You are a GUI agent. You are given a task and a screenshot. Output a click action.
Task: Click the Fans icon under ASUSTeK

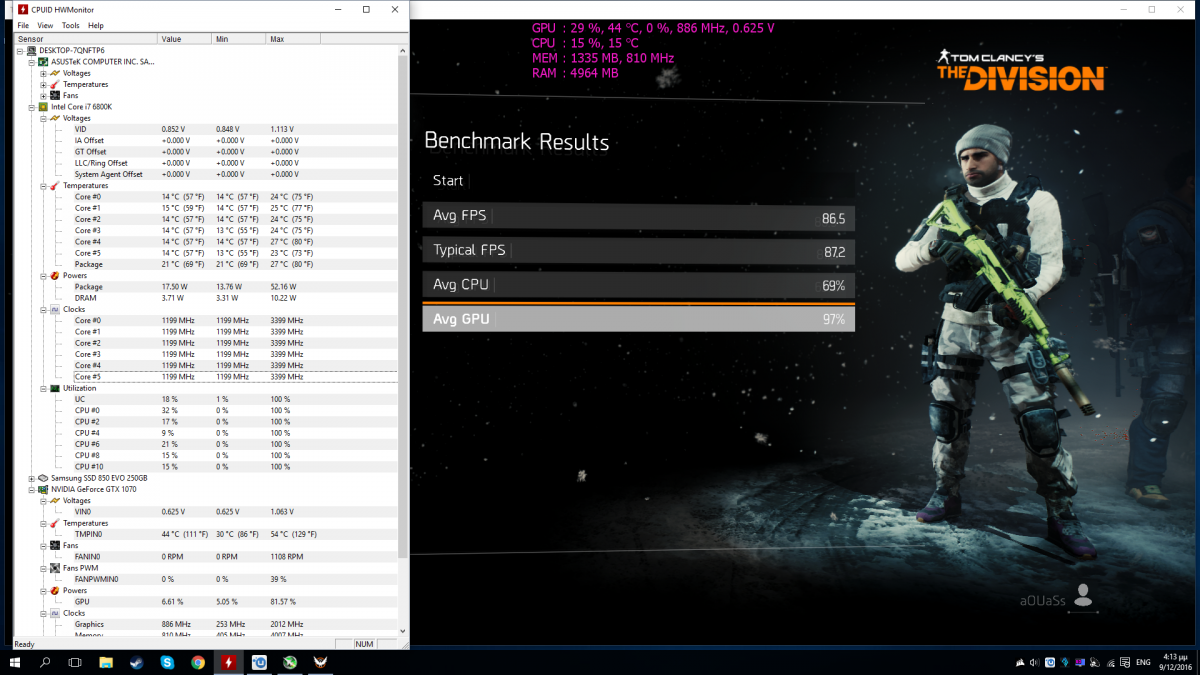[55, 95]
